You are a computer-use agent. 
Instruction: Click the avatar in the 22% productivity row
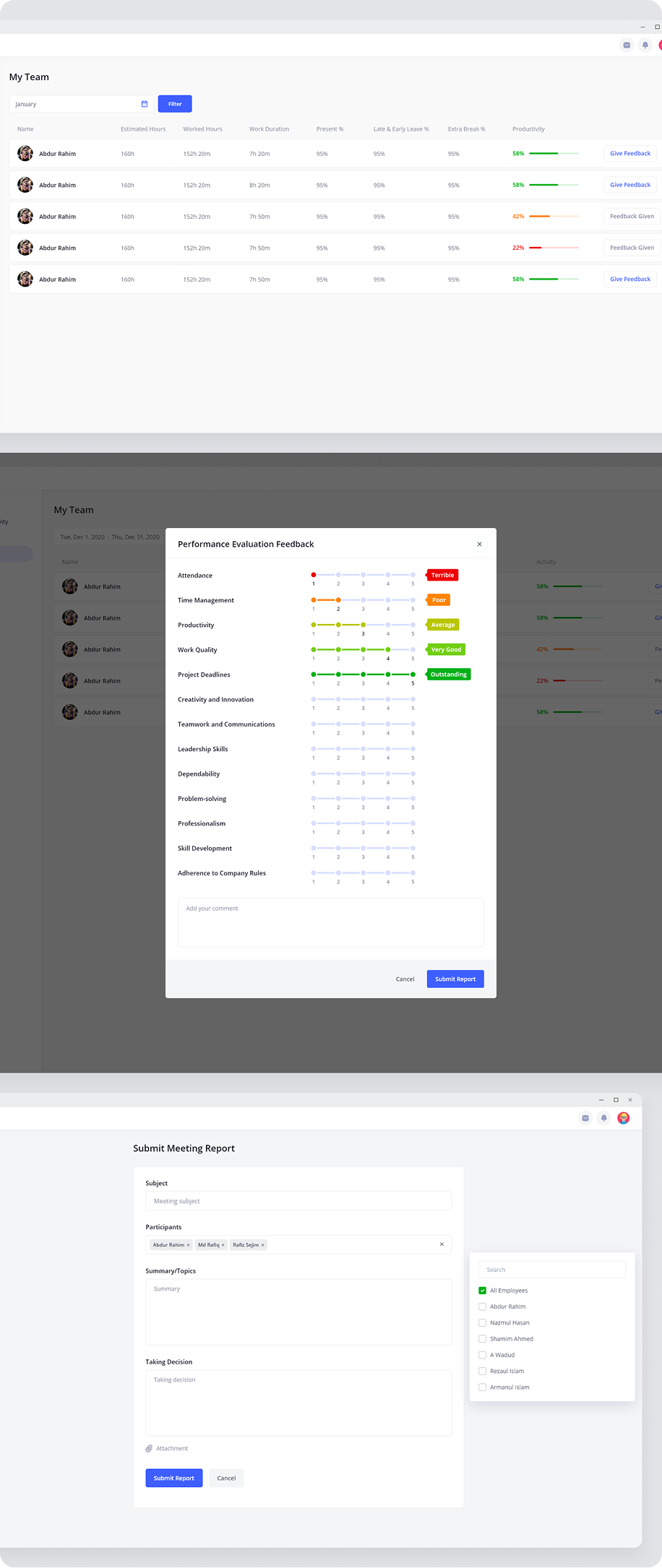[25, 248]
